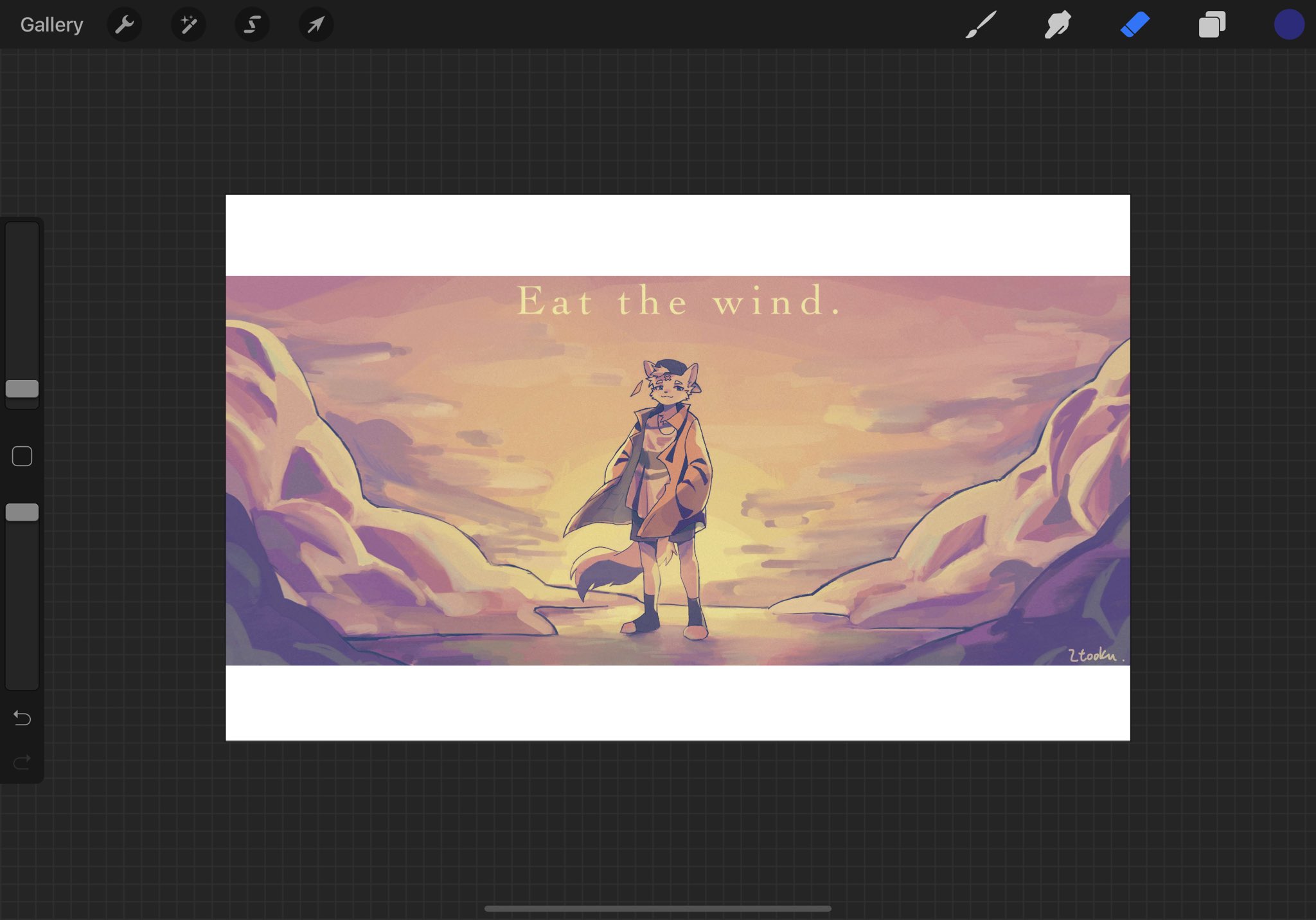
Task: Click the Undo arrow
Action: point(22,717)
